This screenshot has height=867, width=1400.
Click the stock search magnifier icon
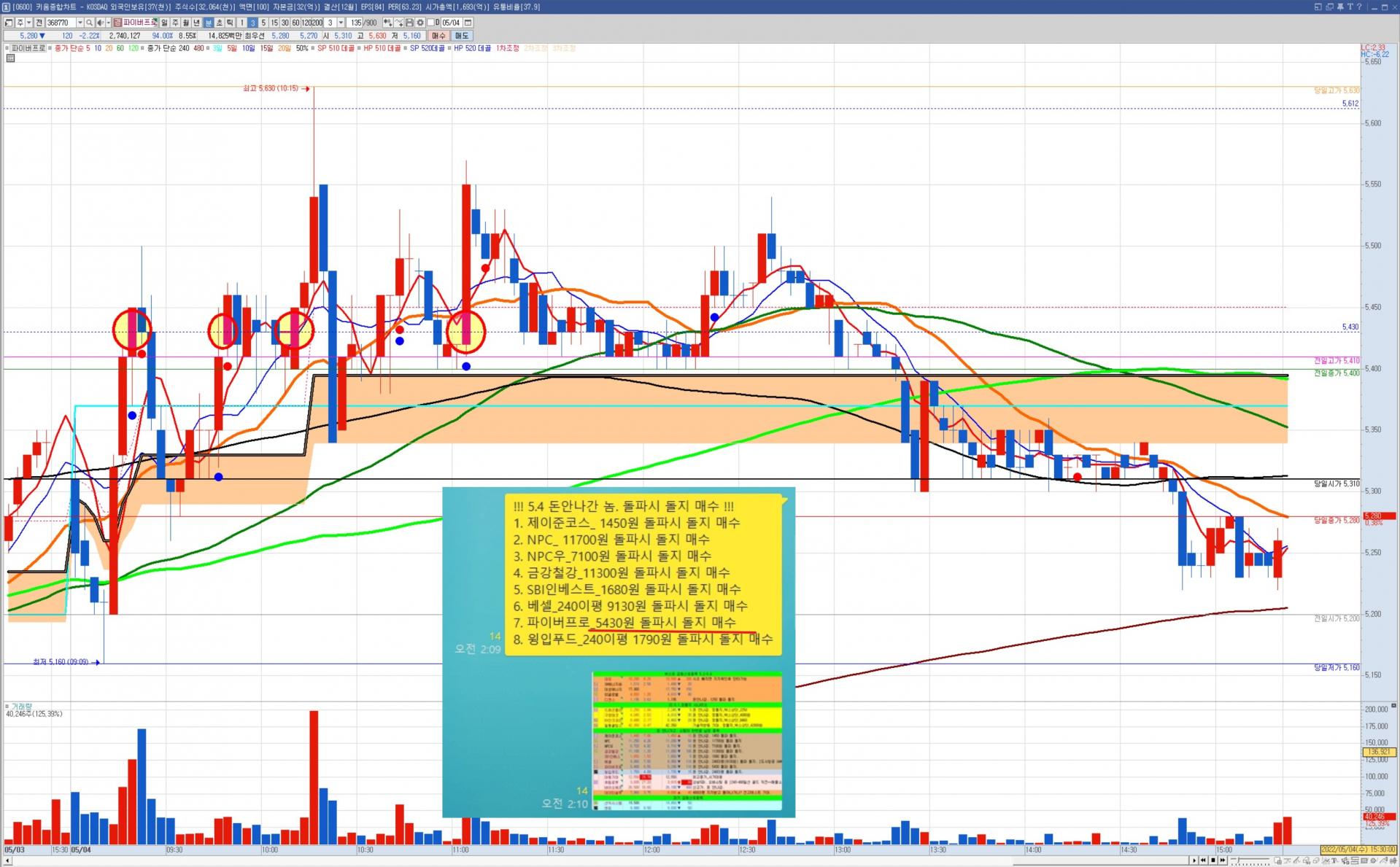(89, 23)
